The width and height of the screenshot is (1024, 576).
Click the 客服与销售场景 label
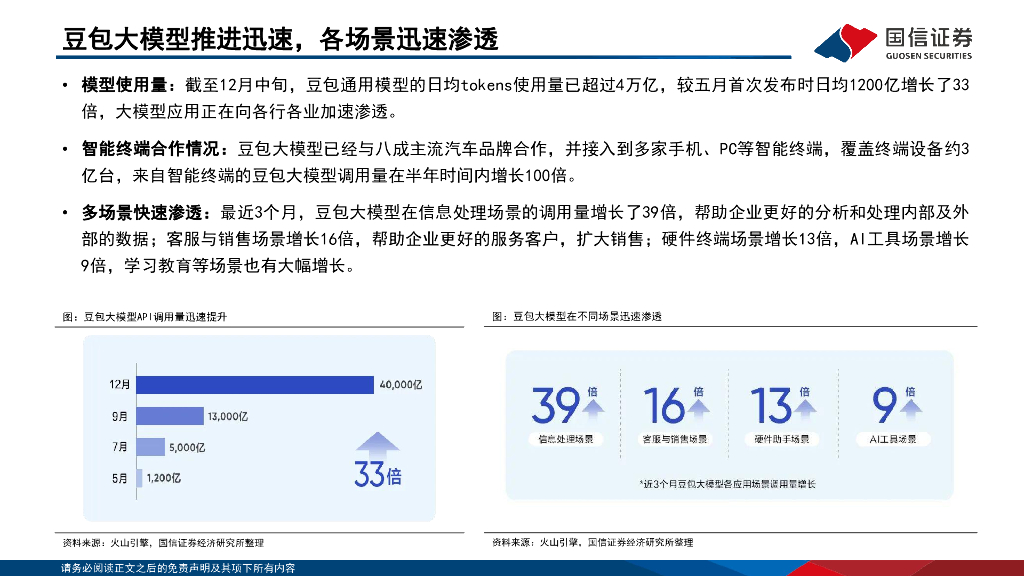(673, 439)
